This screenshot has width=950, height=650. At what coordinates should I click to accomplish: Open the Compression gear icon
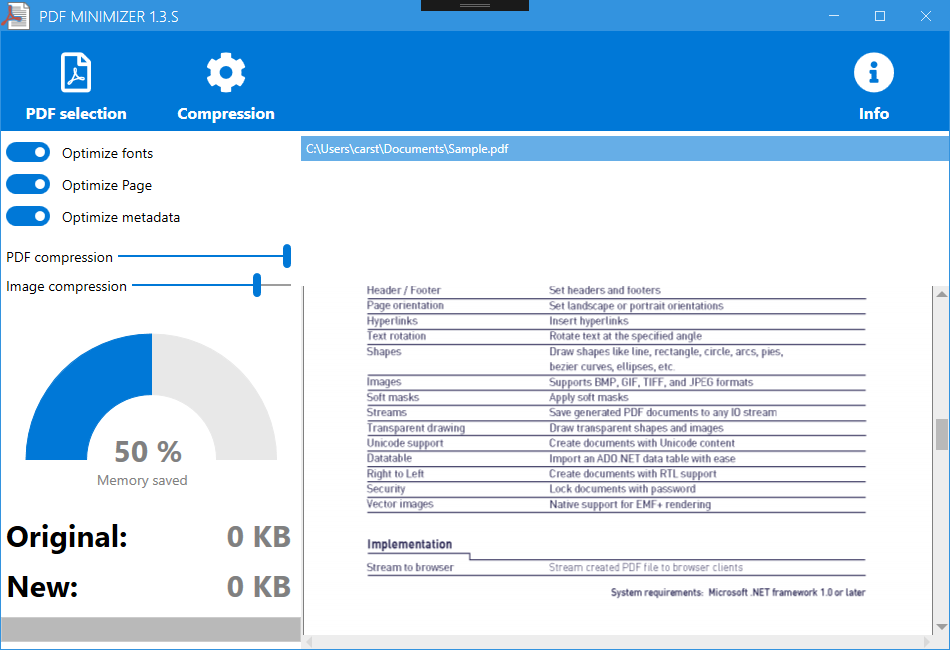[226, 73]
